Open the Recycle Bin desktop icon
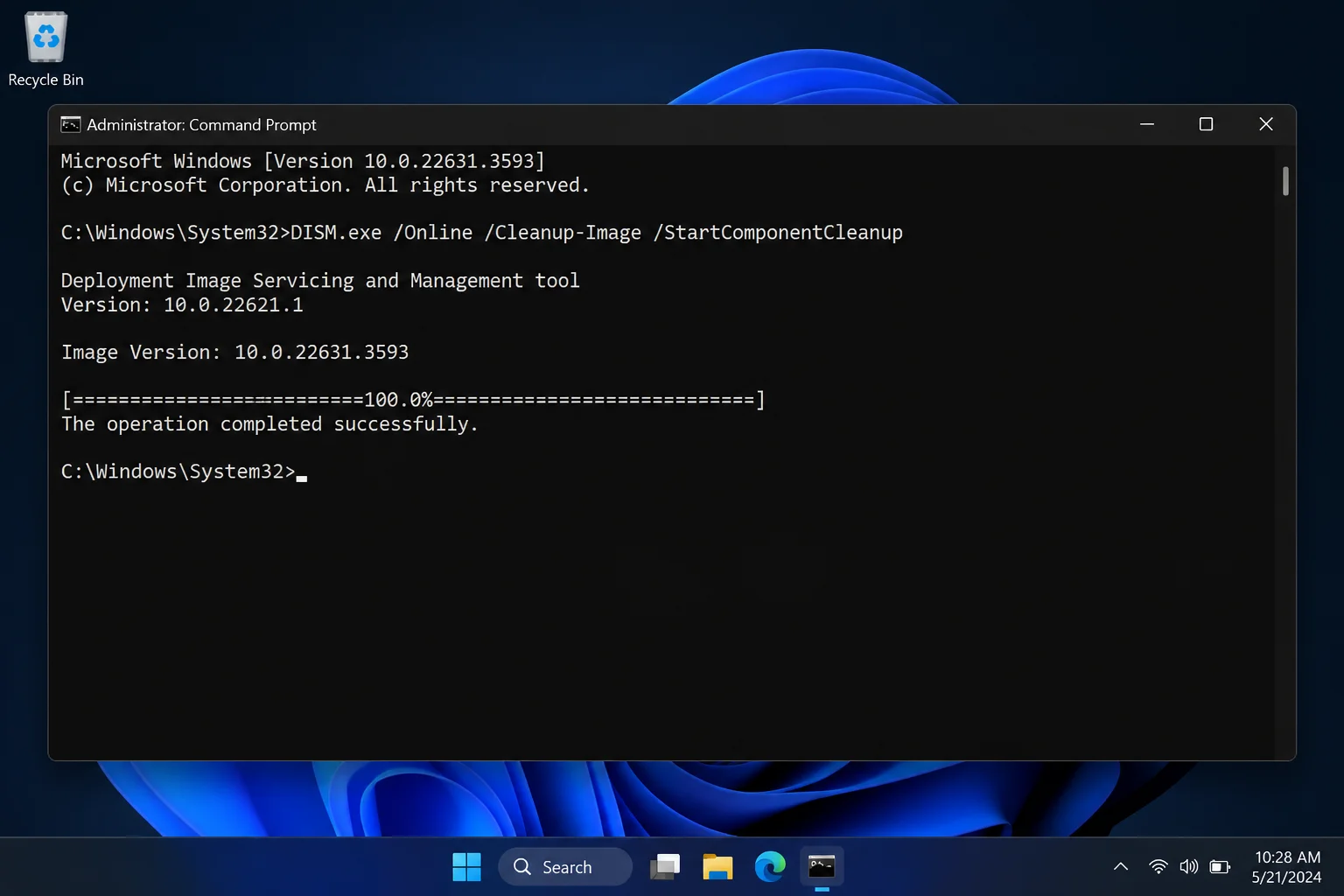The height and width of the screenshot is (896, 1344). point(45,50)
